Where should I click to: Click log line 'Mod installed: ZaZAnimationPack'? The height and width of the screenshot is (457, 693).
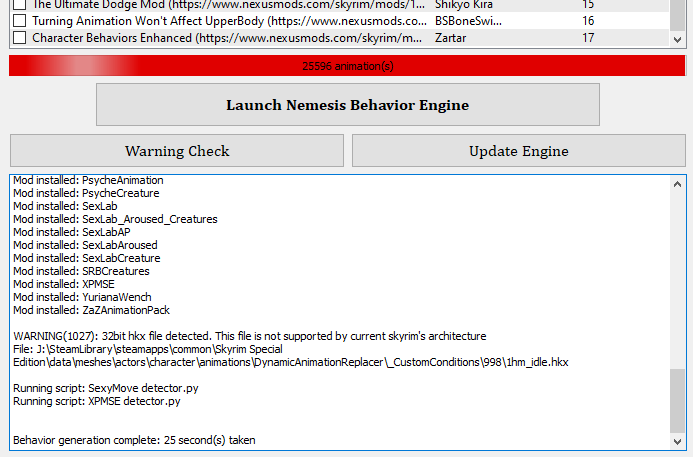[91, 310]
